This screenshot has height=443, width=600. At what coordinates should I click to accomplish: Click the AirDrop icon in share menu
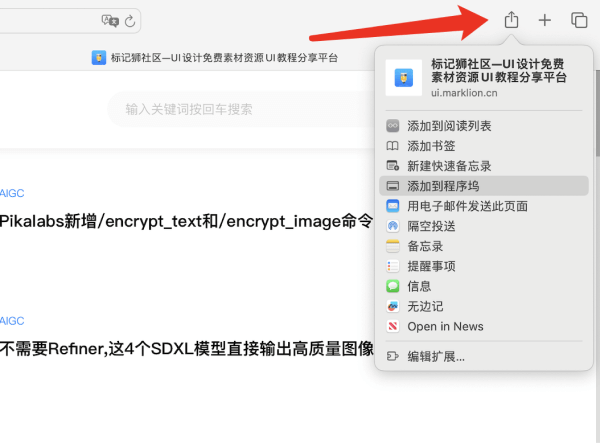coord(393,226)
